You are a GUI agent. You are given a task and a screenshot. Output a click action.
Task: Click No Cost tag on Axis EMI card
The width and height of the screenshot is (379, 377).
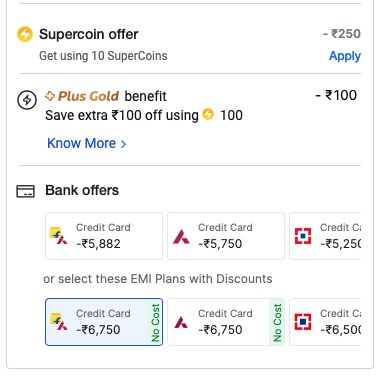pyautogui.click(x=277, y=322)
